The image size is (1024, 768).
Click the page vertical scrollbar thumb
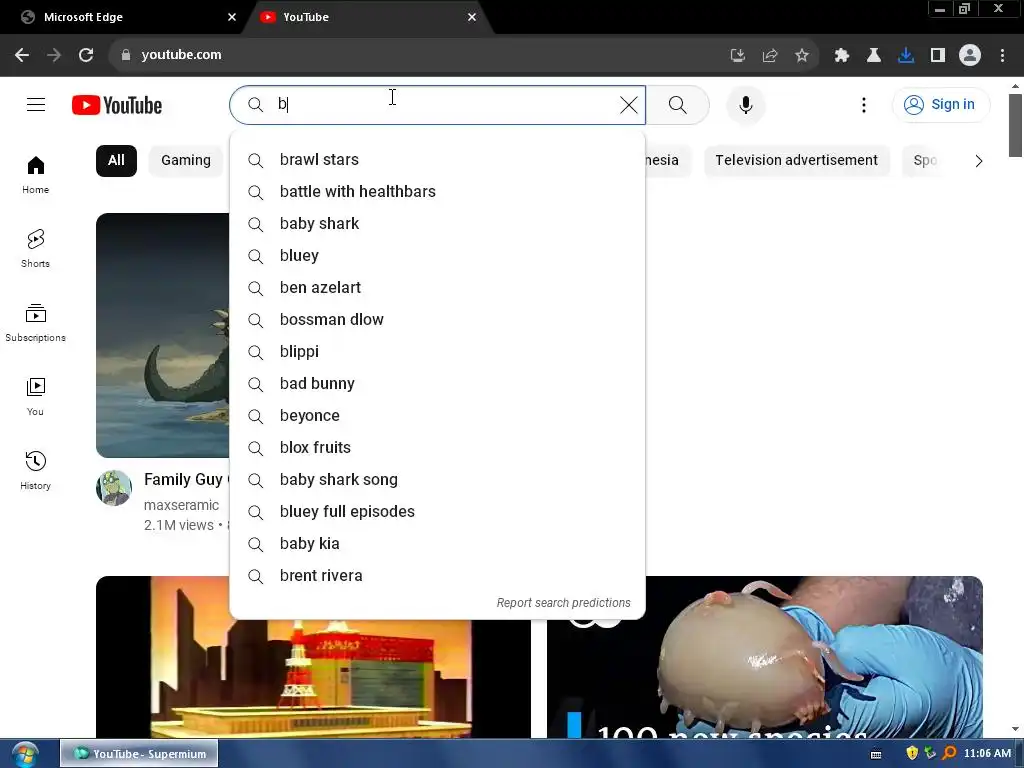[1015, 125]
